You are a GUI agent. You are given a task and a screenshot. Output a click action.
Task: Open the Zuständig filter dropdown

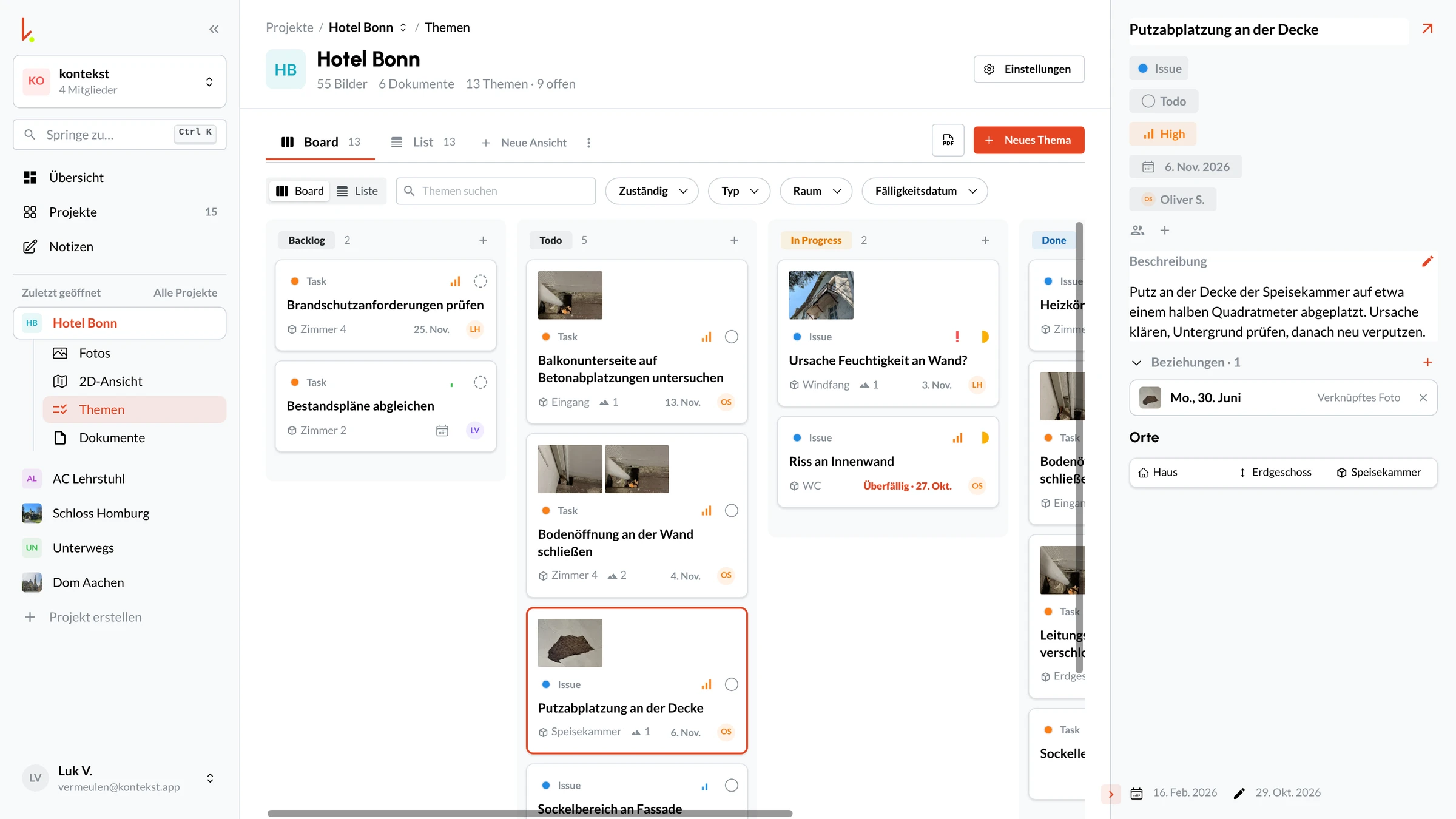tap(652, 191)
